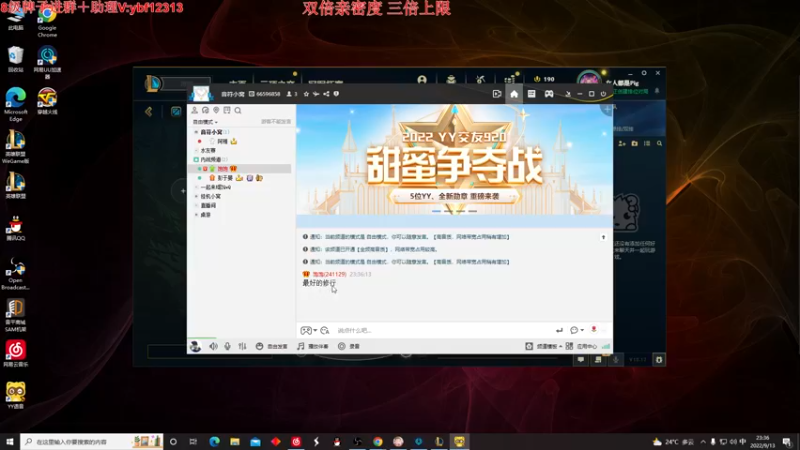The width and height of the screenshot is (800, 450).
Task: Open Windows Start menu
Action: pos(10,441)
